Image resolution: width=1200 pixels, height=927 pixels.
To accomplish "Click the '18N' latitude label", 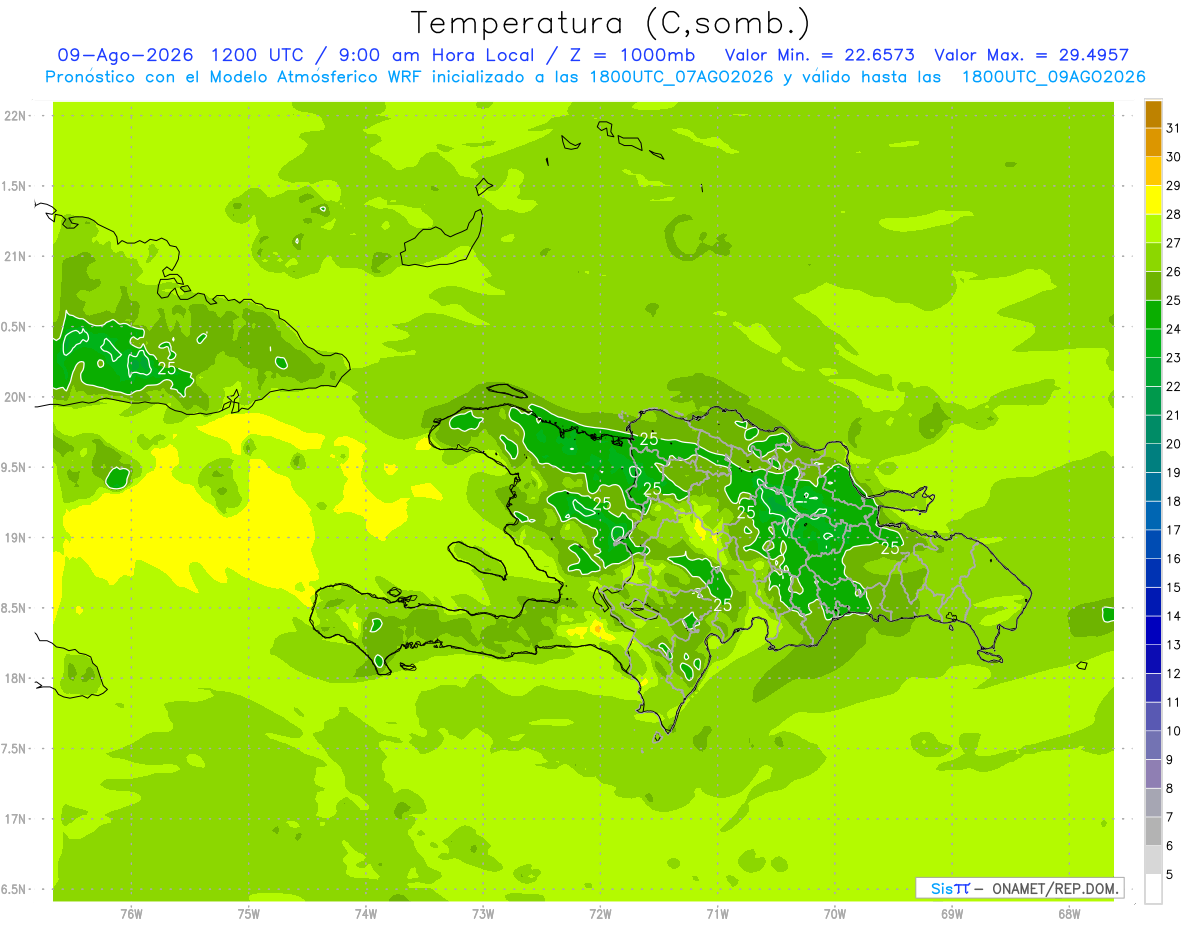I will [17, 678].
